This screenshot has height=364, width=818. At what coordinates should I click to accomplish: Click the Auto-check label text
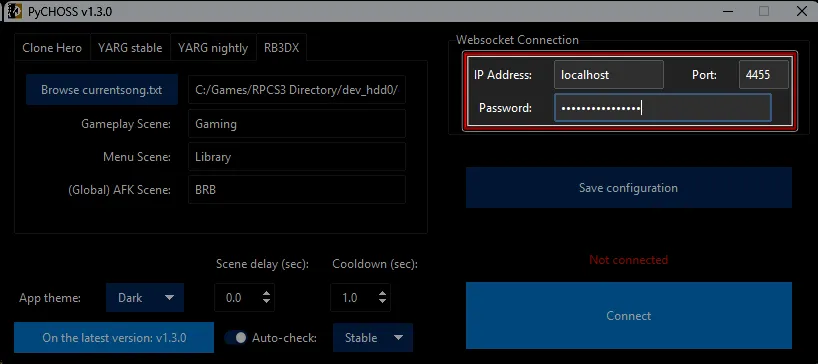click(284, 338)
